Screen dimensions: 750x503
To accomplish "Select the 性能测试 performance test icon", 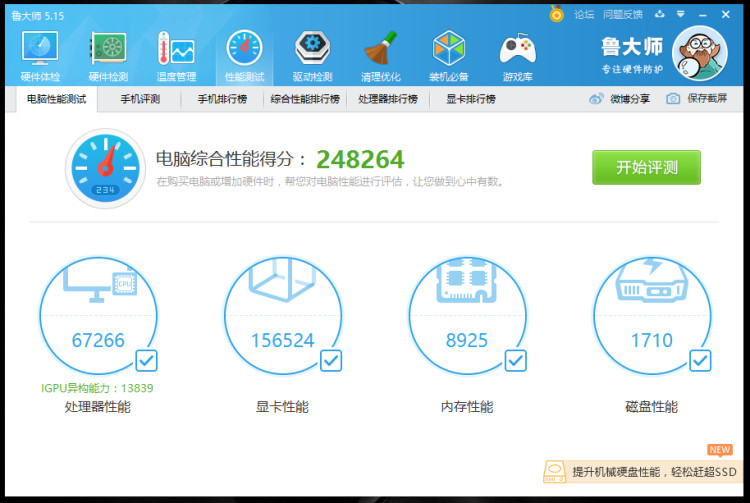I will click(x=244, y=48).
